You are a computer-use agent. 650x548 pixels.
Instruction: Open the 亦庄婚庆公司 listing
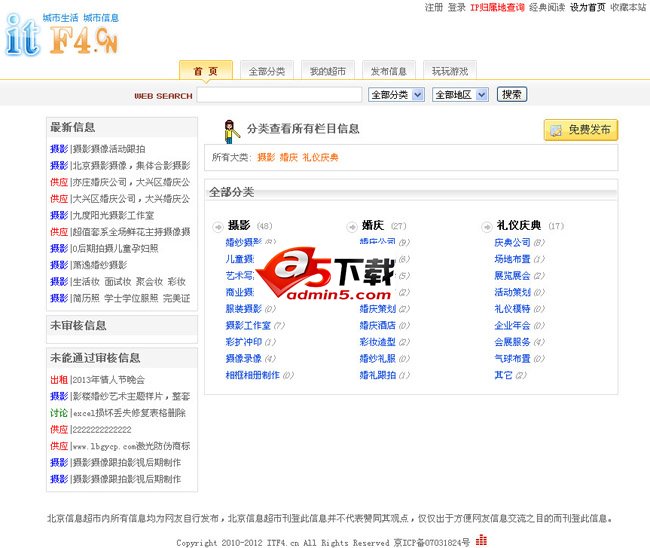(131, 182)
